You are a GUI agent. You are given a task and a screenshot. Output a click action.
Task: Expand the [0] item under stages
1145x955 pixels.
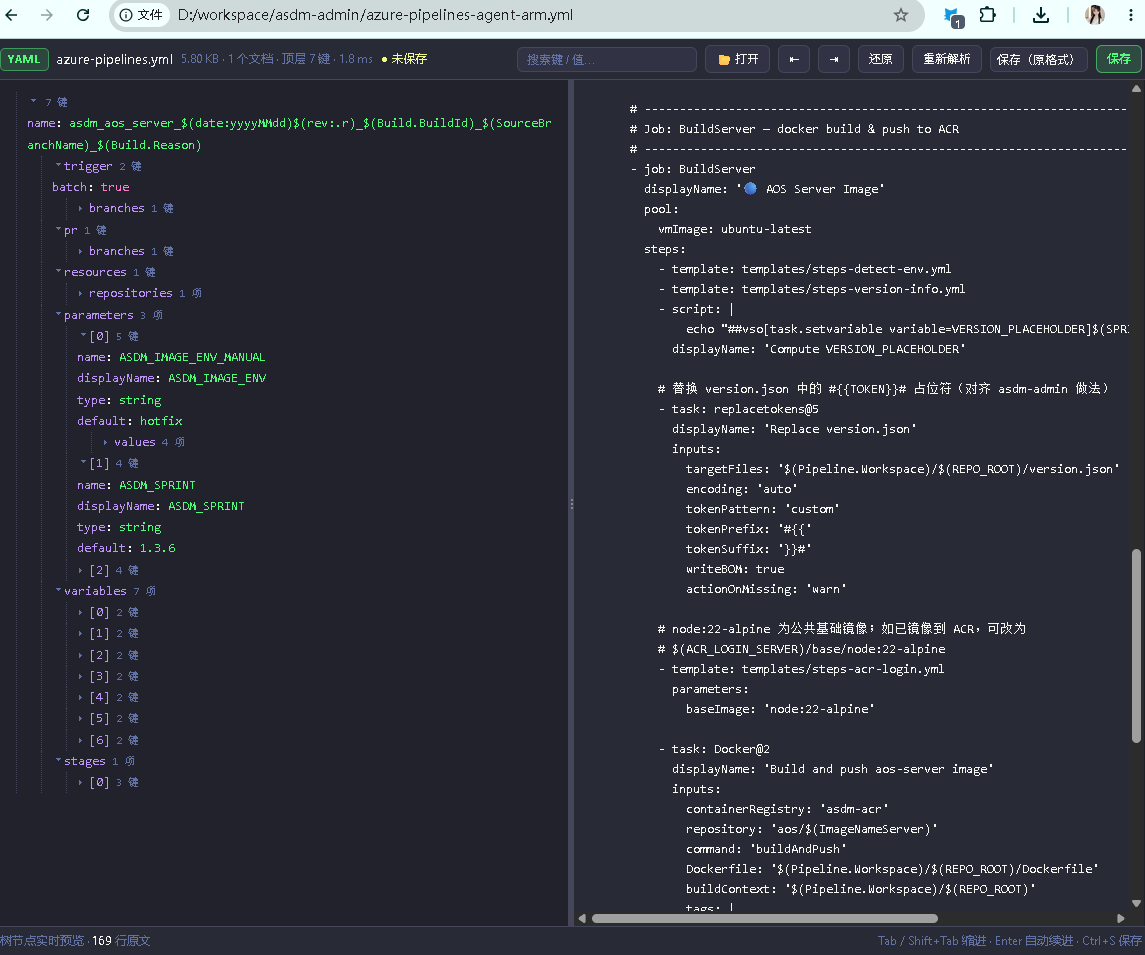80,782
